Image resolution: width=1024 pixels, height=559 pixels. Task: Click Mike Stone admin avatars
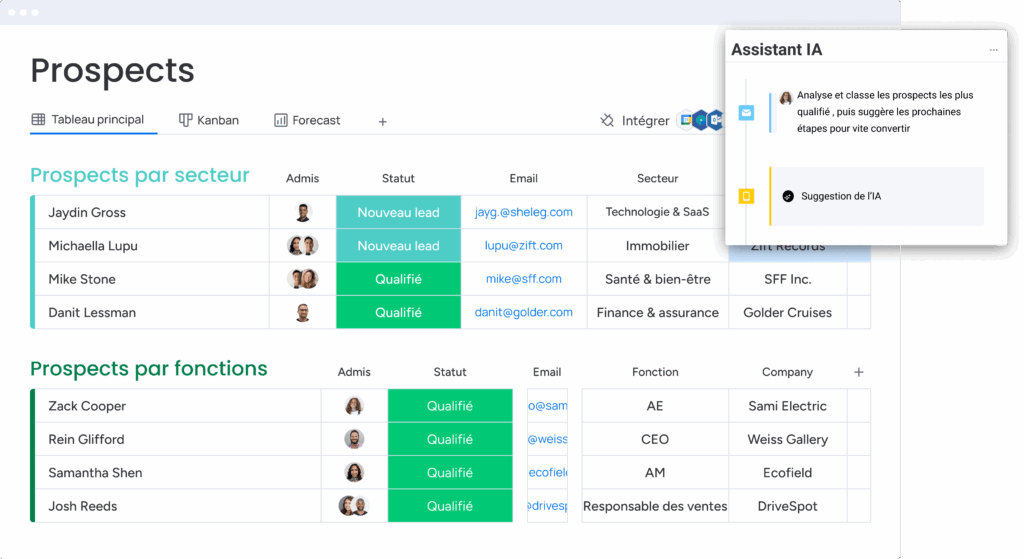[302, 279]
